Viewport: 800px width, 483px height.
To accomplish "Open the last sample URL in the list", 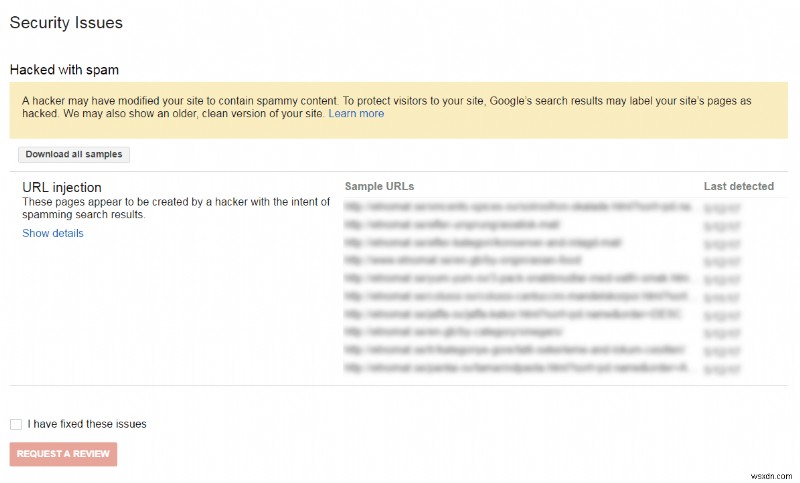I will click(x=516, y=368).
